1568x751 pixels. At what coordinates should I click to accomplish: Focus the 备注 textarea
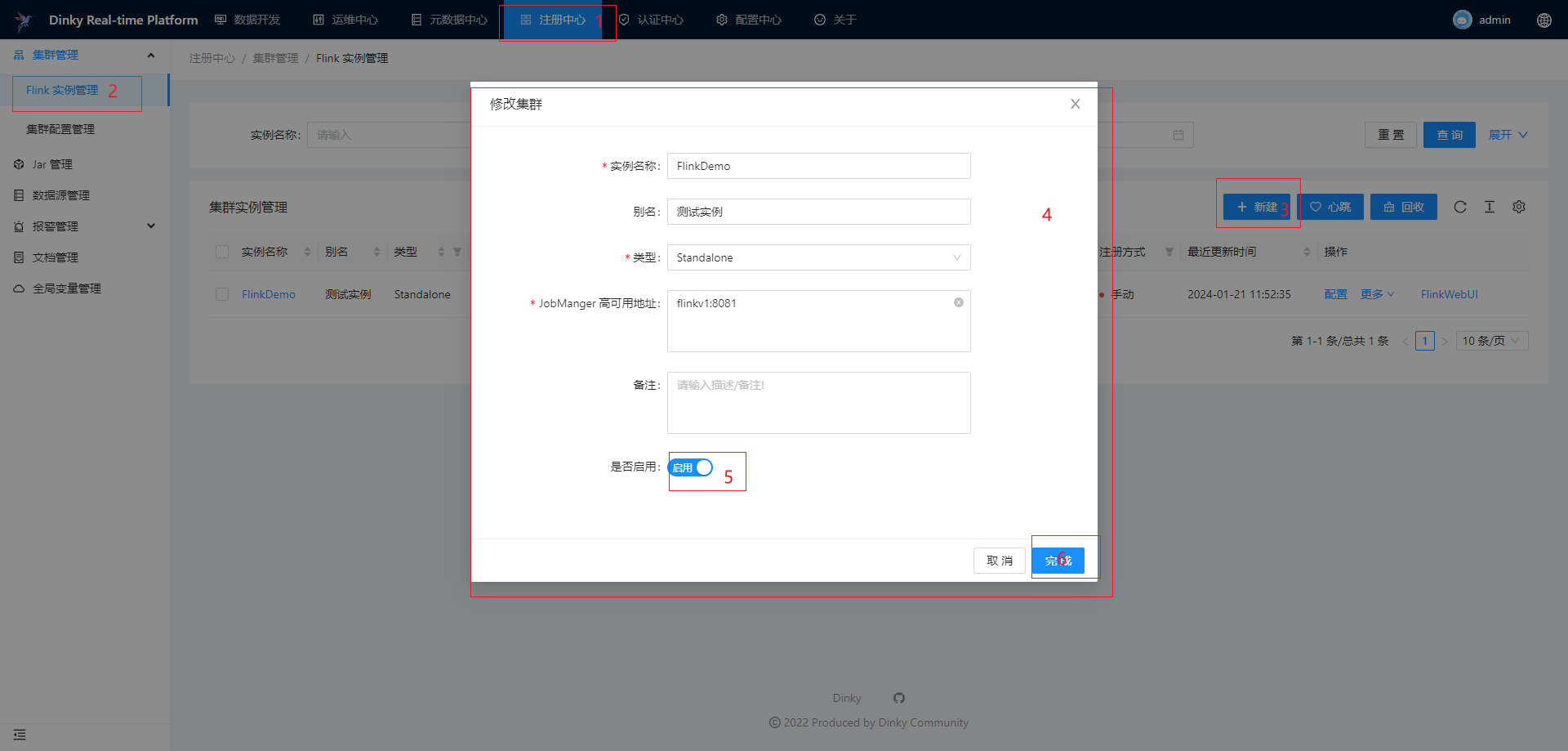click(x=818, y=403)
